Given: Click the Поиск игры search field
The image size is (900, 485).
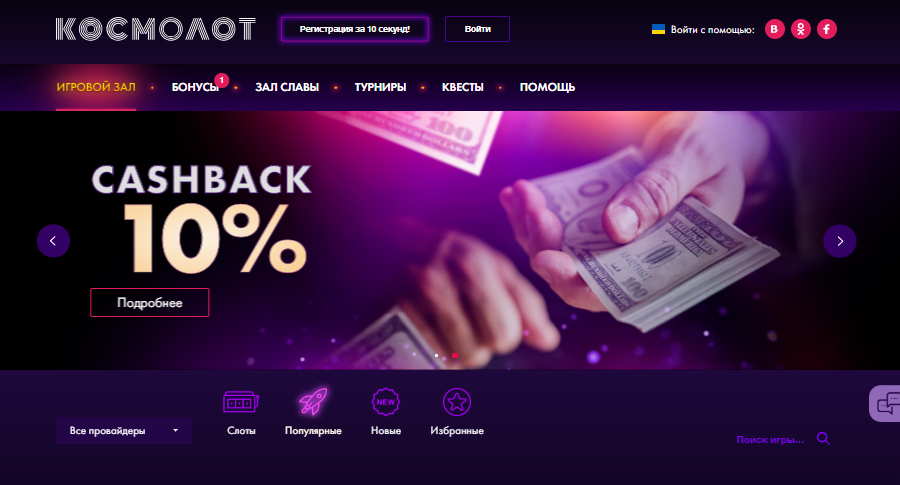Looking at the screenshot, I should (x=770, y=440).
